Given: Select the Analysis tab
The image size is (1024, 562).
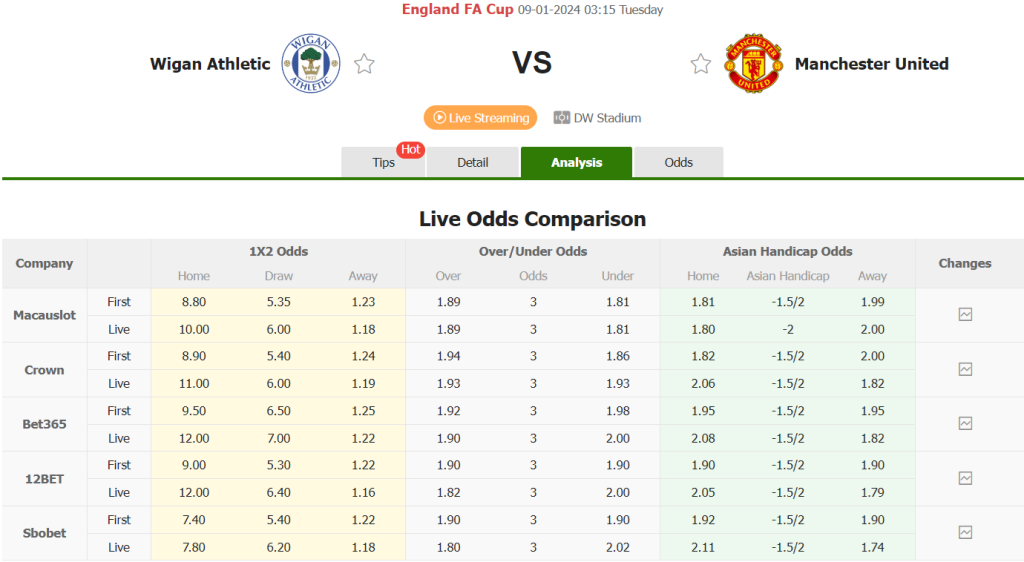Looking at the screenshot, I should [x=576, y=162].
